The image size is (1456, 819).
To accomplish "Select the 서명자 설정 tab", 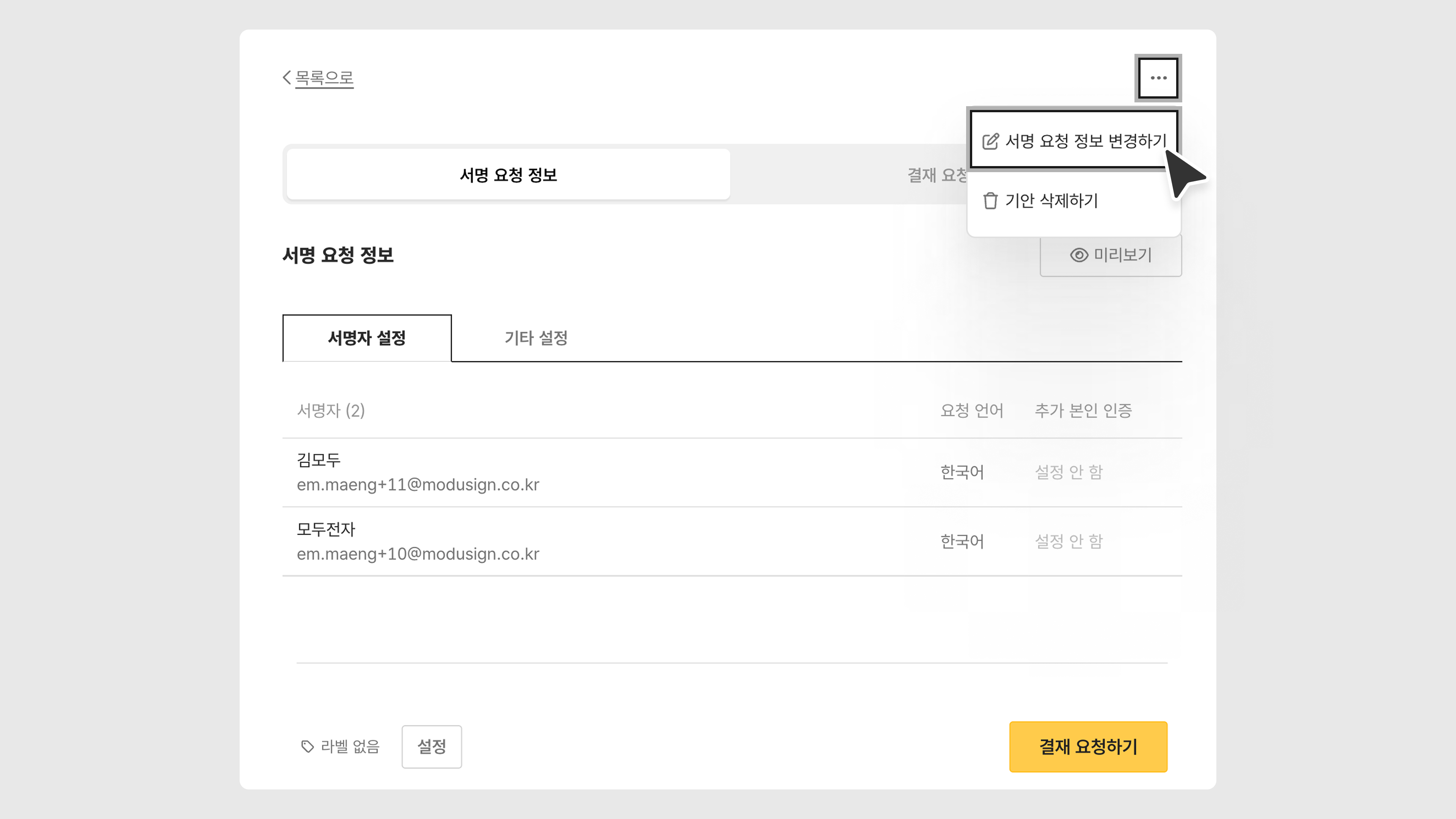I will [367, 338].
